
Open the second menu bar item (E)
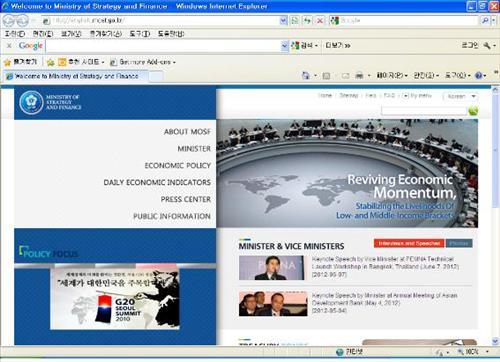pos(43,34)
